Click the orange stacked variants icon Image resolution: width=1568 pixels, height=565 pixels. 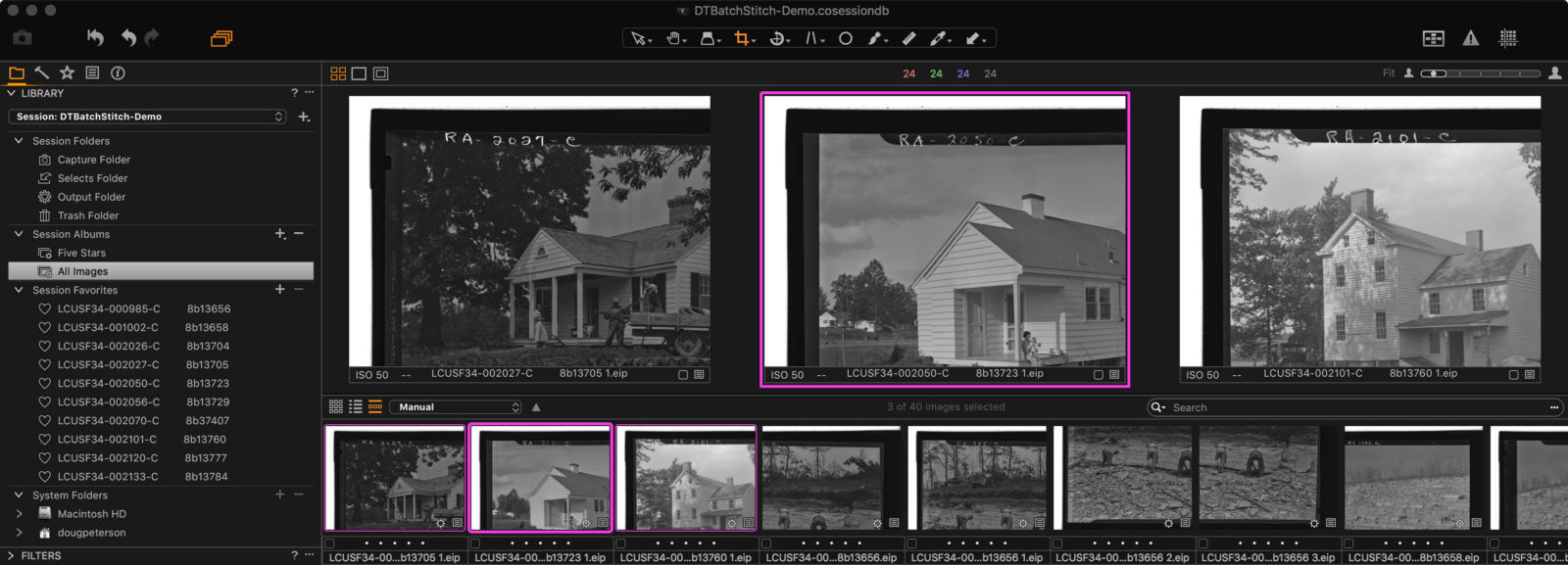[221, 38]
